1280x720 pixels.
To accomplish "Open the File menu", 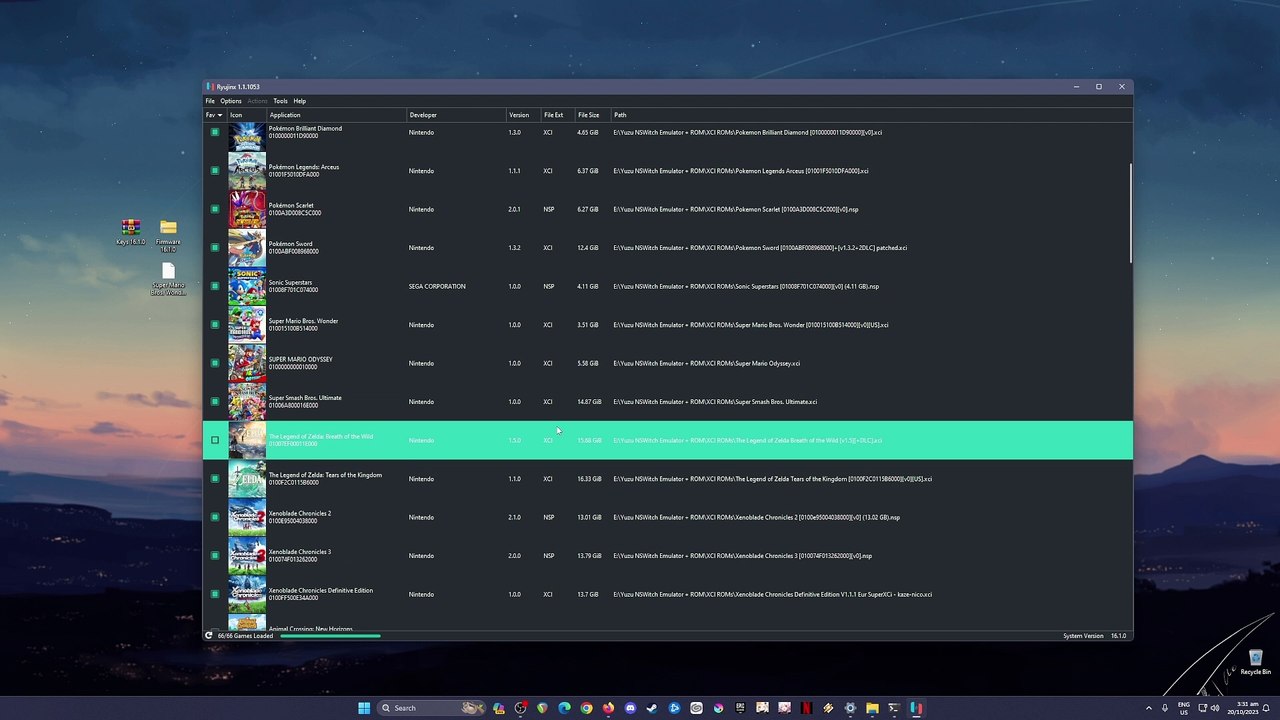I will [x=210, y=101].
